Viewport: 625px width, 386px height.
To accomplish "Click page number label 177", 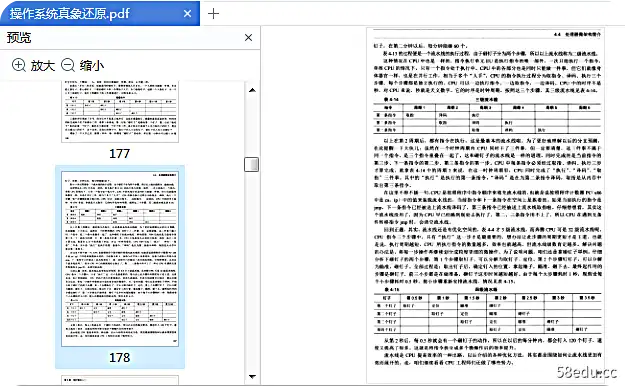I will [x=120, y=154].
